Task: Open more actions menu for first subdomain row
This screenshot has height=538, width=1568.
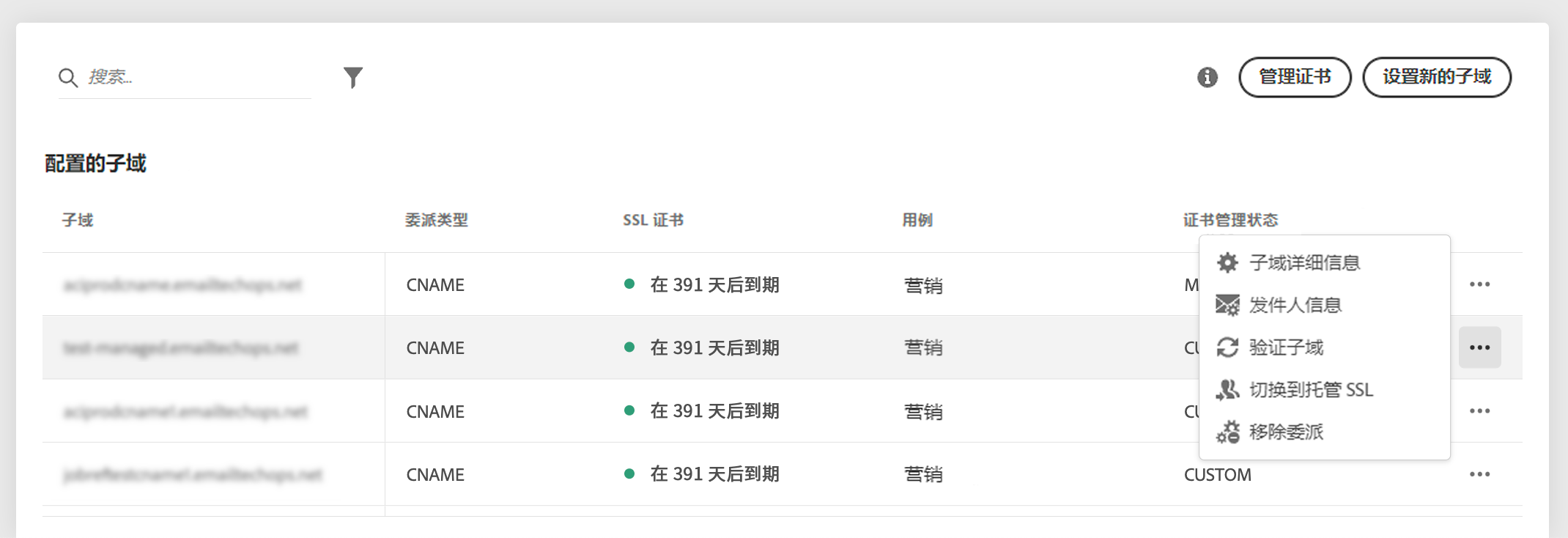Action: 1479,284
